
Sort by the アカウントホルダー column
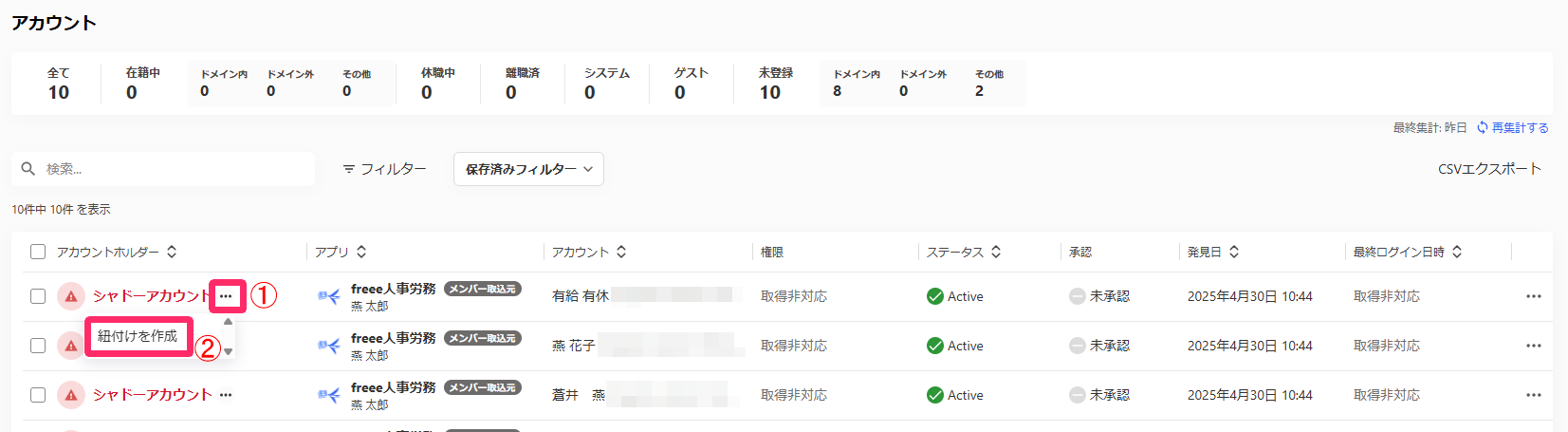[x=172, y=252]
